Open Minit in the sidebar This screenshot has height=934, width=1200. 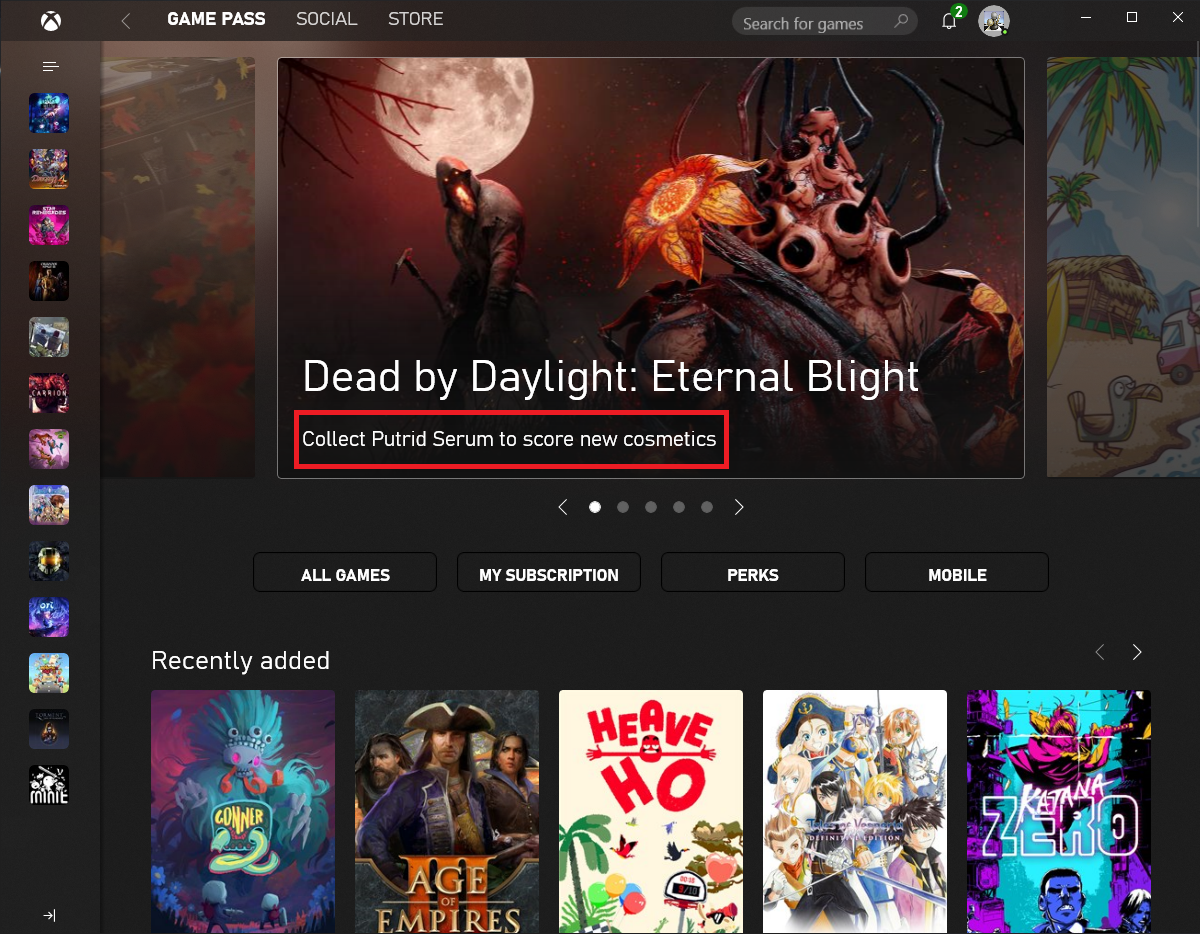point(49,786)
